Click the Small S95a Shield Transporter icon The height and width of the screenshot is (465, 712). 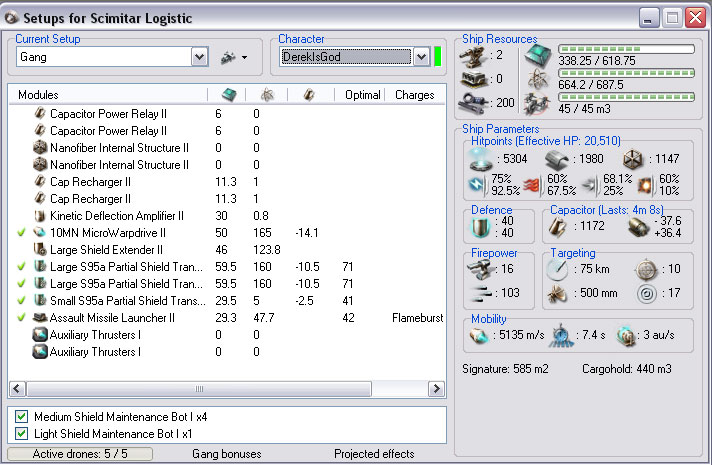pos(40,301)
